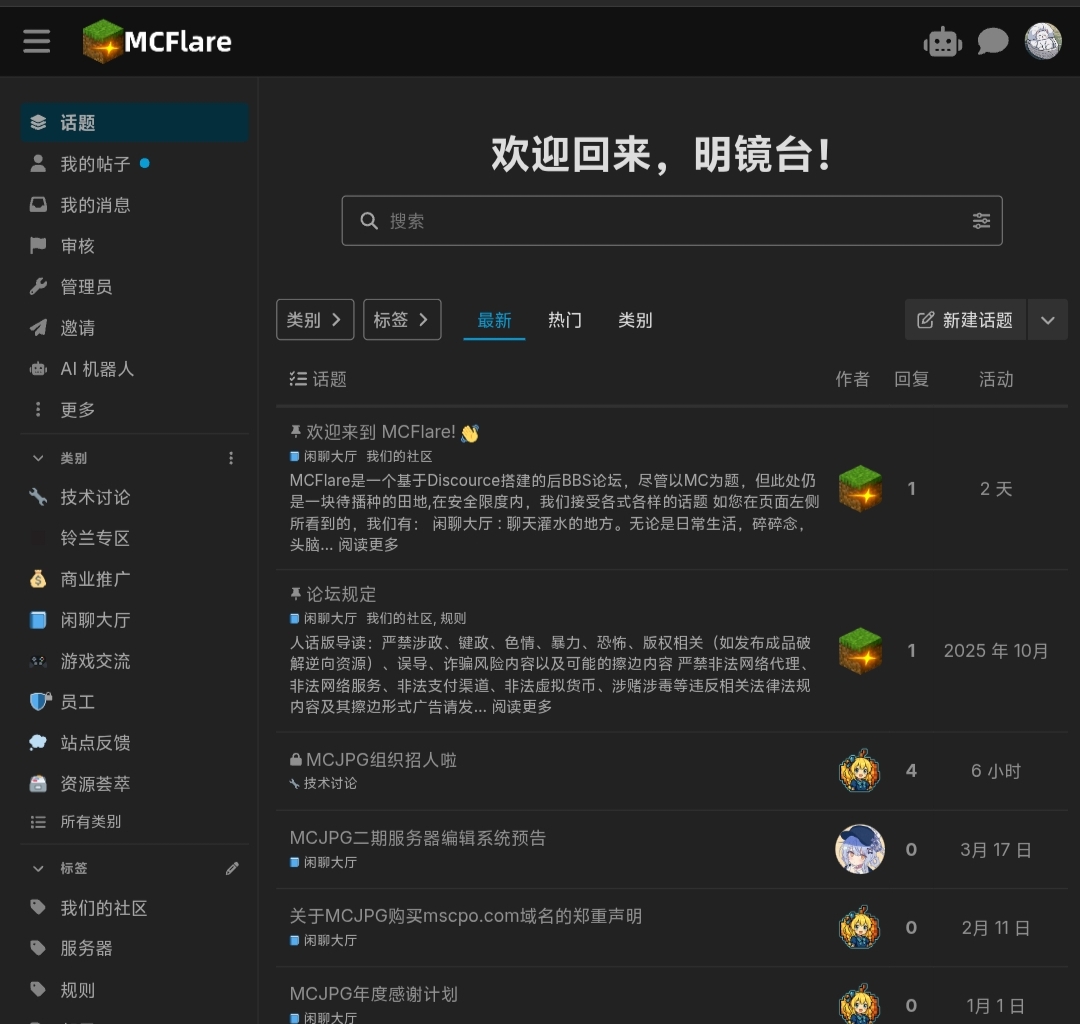Open the user profile avatar menu
The width and height of the screenshot is (1080, 1024).
1043,41
